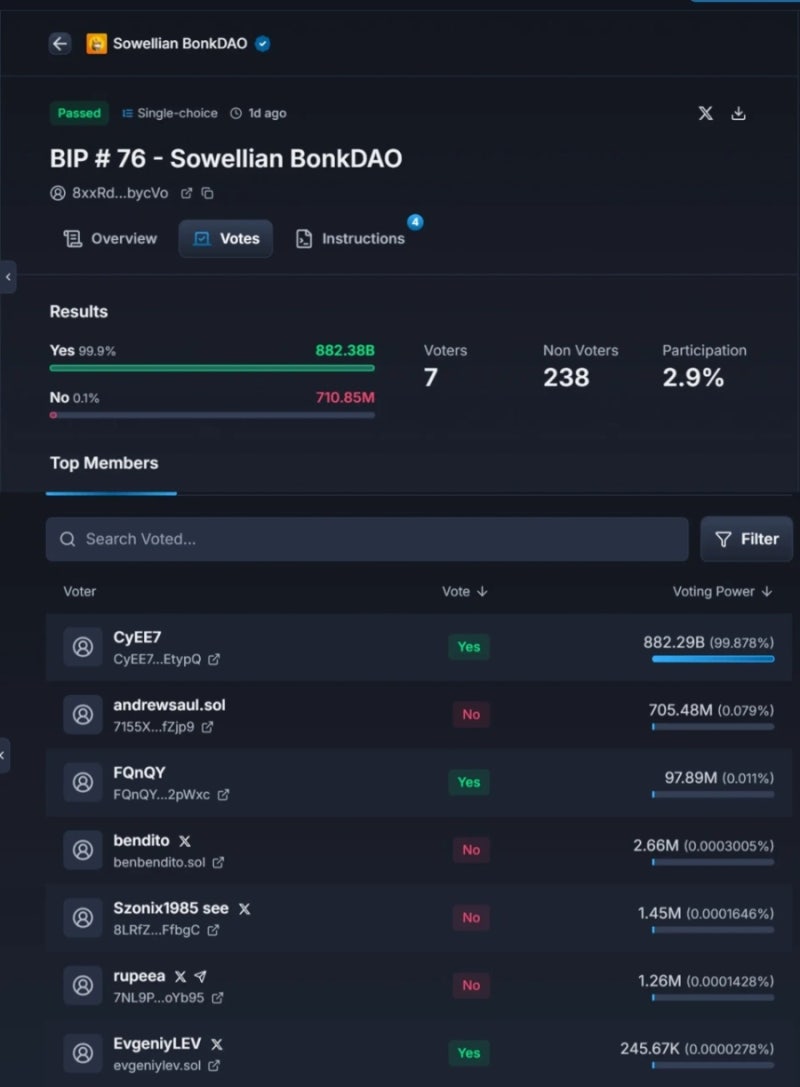This screenshot has width=800, height=1087.
Task: Open 7NL9P...oYb95 external link icon
Action: click(x=217, y=998)
